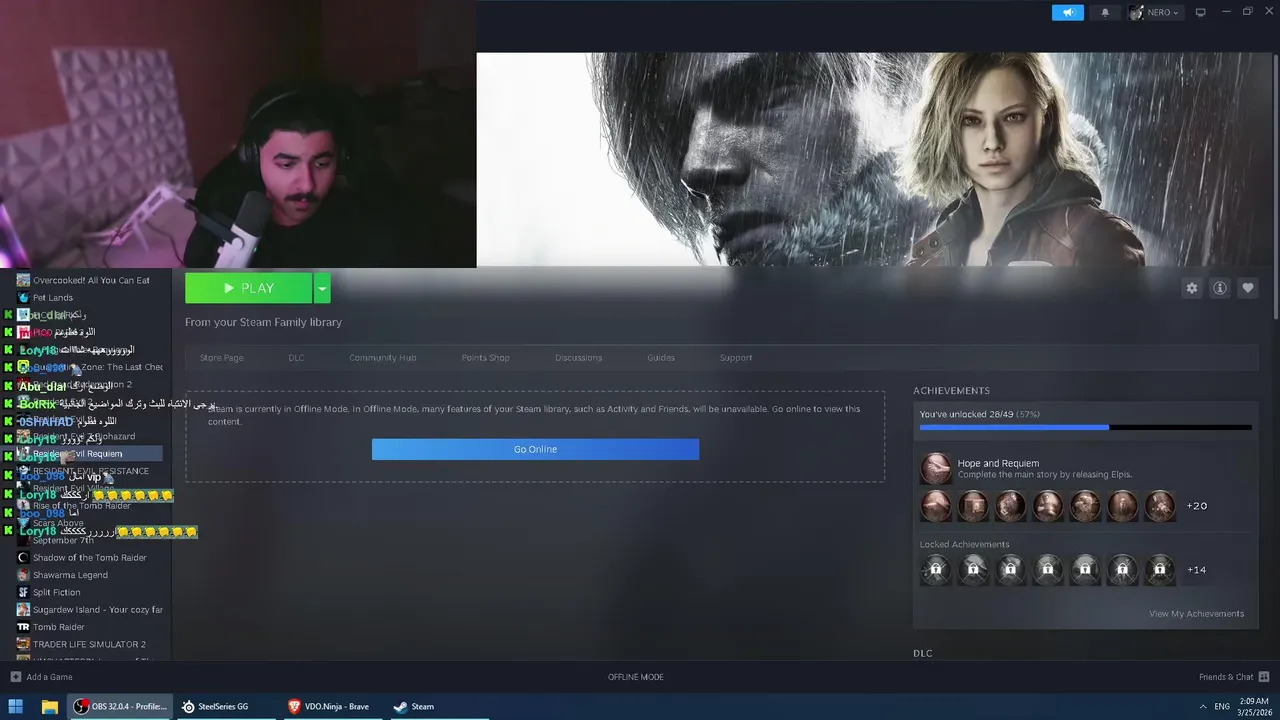Open the taskbar clock showing 2:09 AM

pos(1253,706)
